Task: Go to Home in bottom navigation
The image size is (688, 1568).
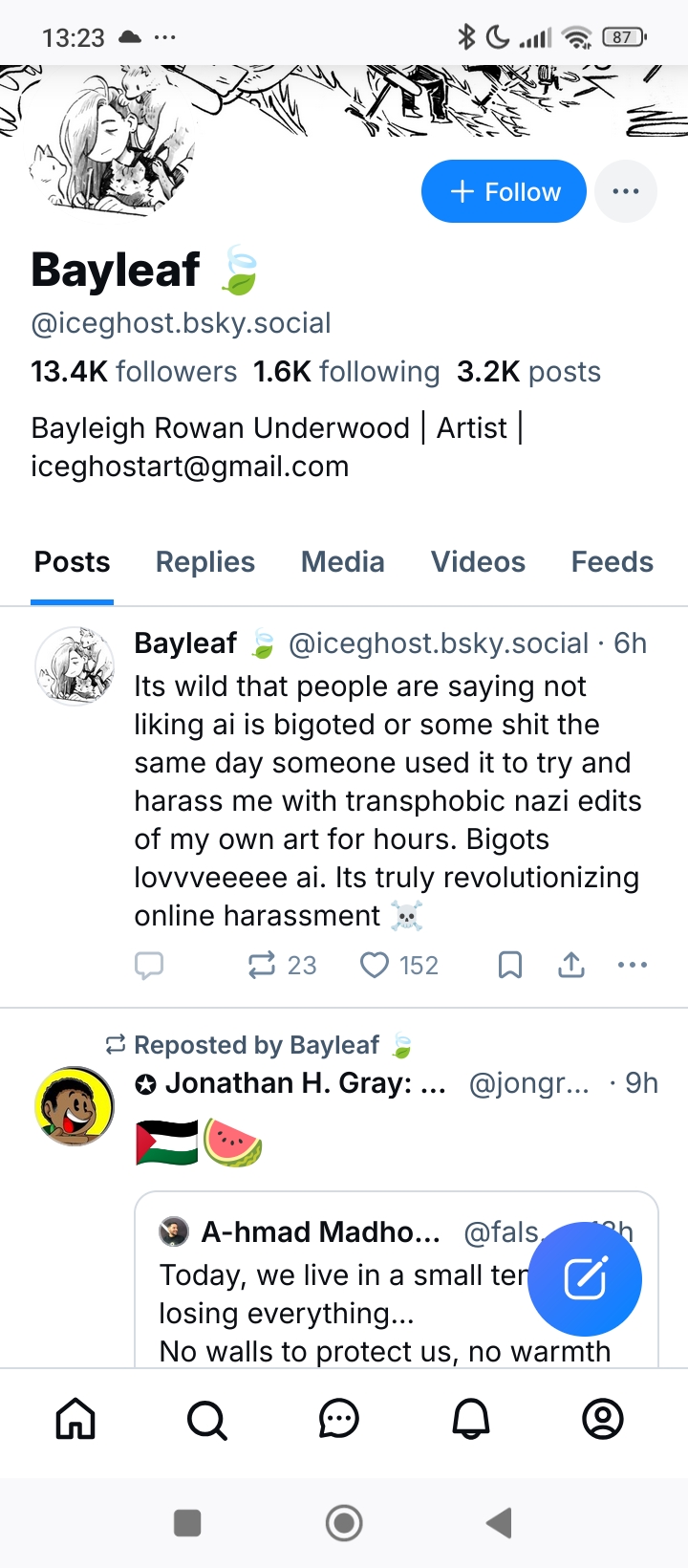Action: pos(75,1419)
